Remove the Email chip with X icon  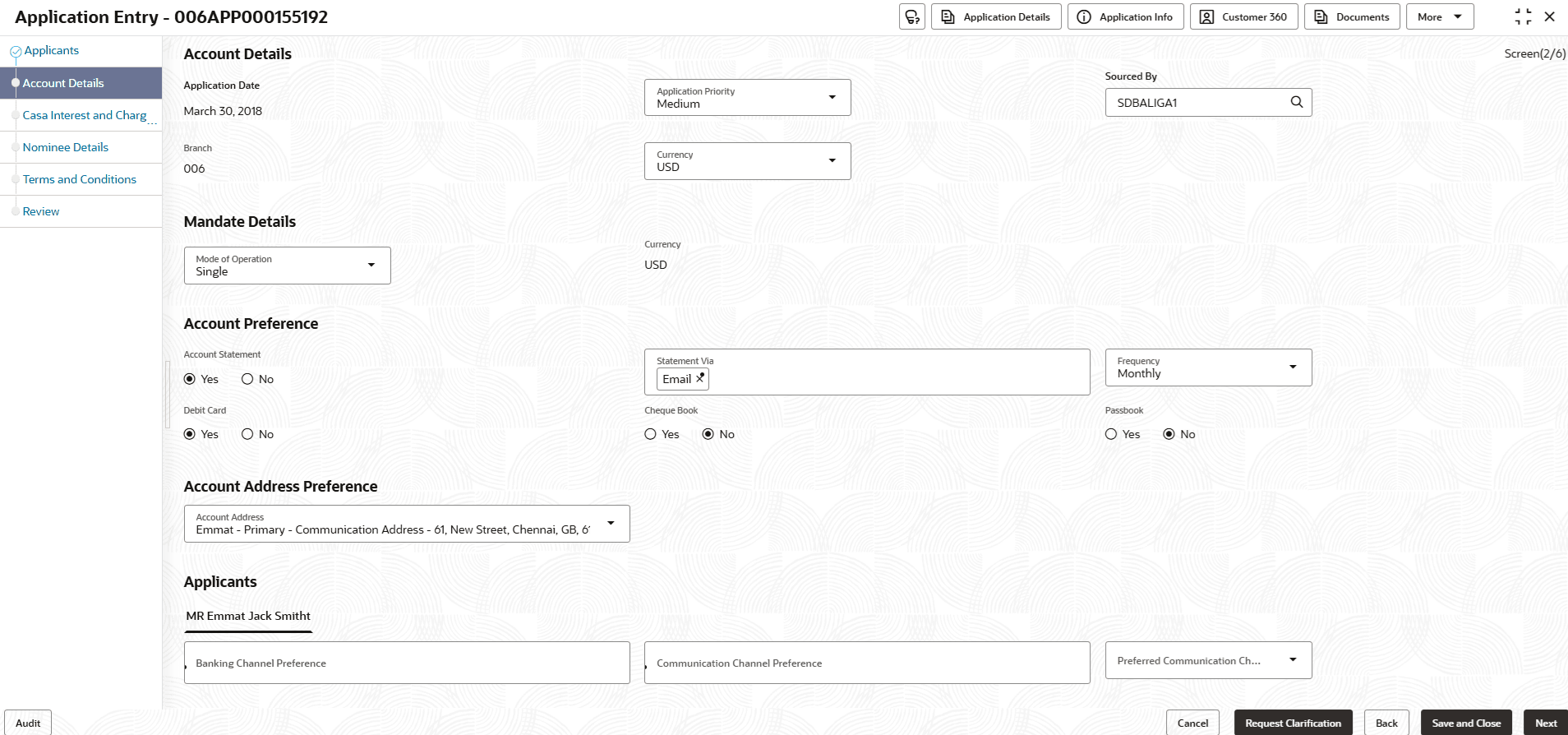(700, 378)
